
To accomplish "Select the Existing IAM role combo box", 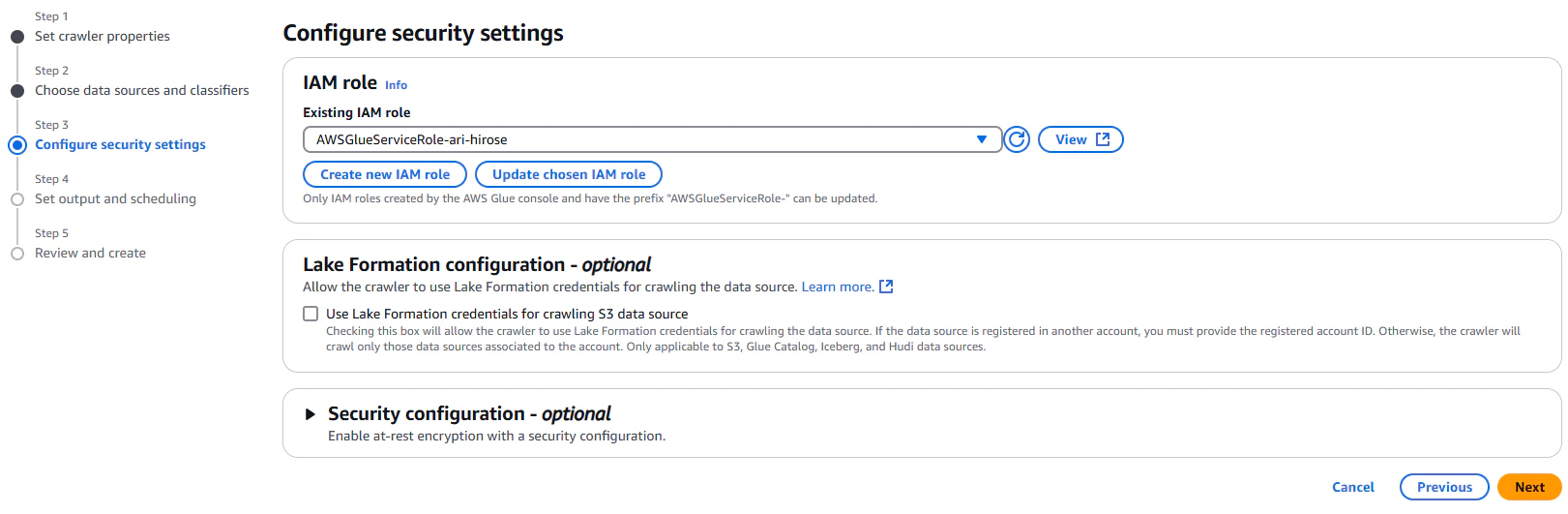I will (x=652, y=139).
